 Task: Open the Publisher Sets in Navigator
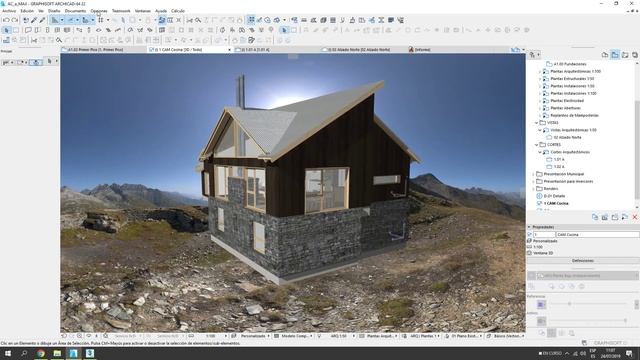635,55
